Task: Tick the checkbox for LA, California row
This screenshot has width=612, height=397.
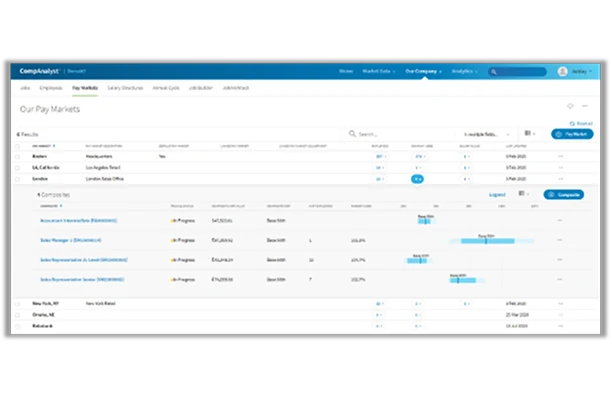Action: (x=17, y=168)
